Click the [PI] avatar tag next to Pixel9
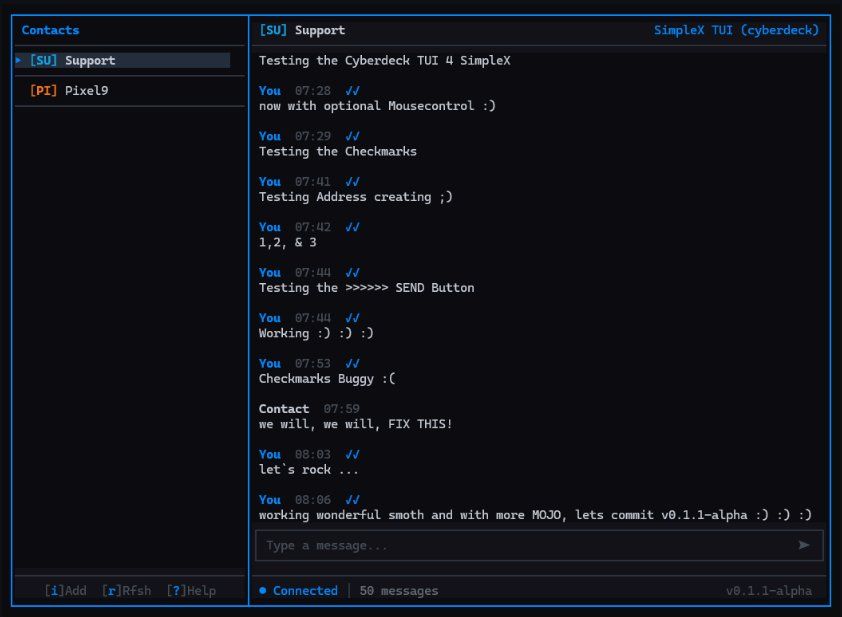 point(43,90)
